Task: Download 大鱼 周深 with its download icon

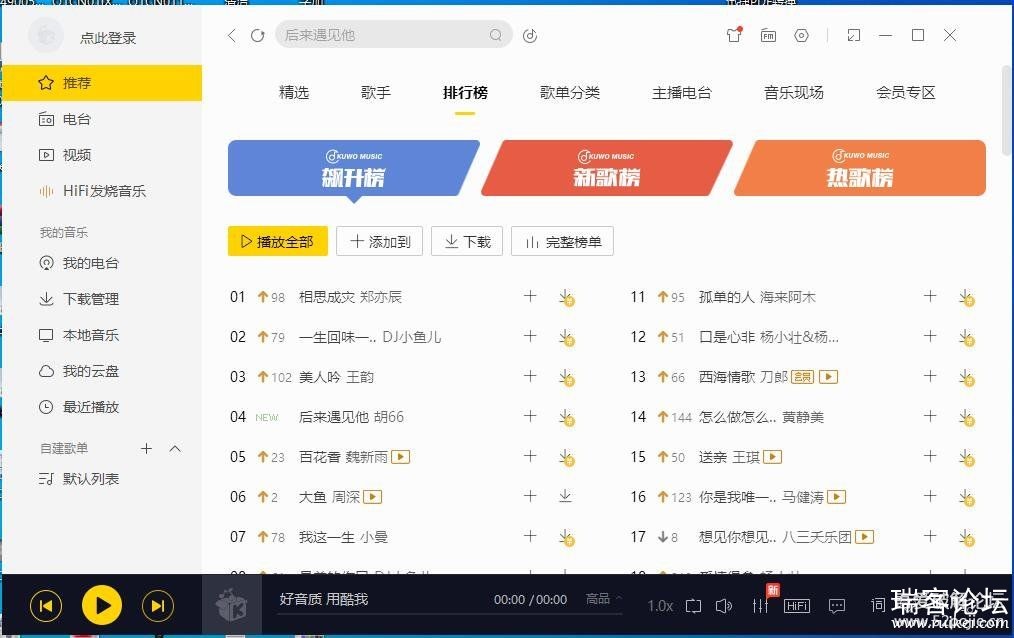Action: pyautogui.click(x=565, y=496)
